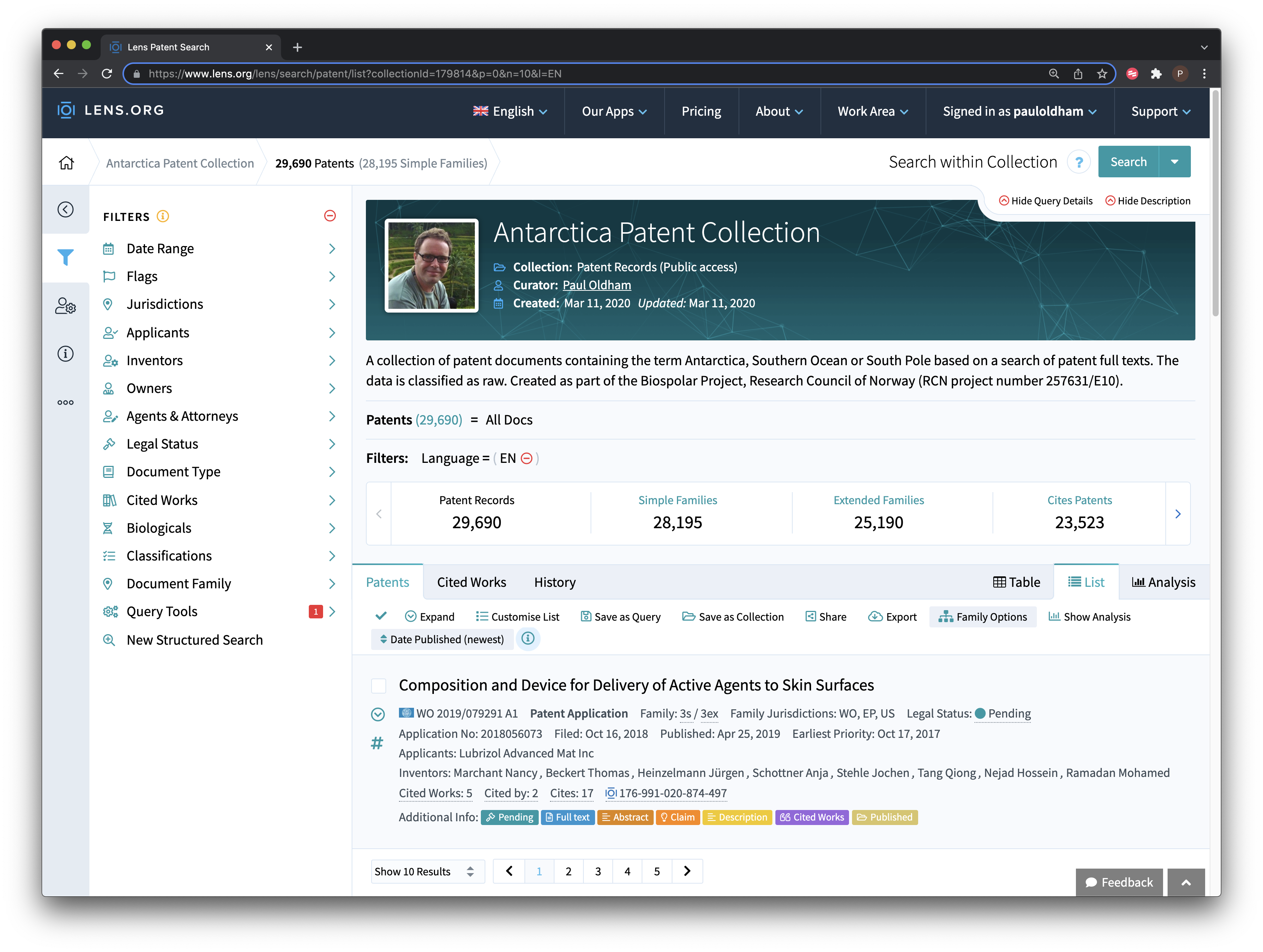Open the Pricing page
Image resolution: width=1263 pixels, height=952 pixels.
701,111
